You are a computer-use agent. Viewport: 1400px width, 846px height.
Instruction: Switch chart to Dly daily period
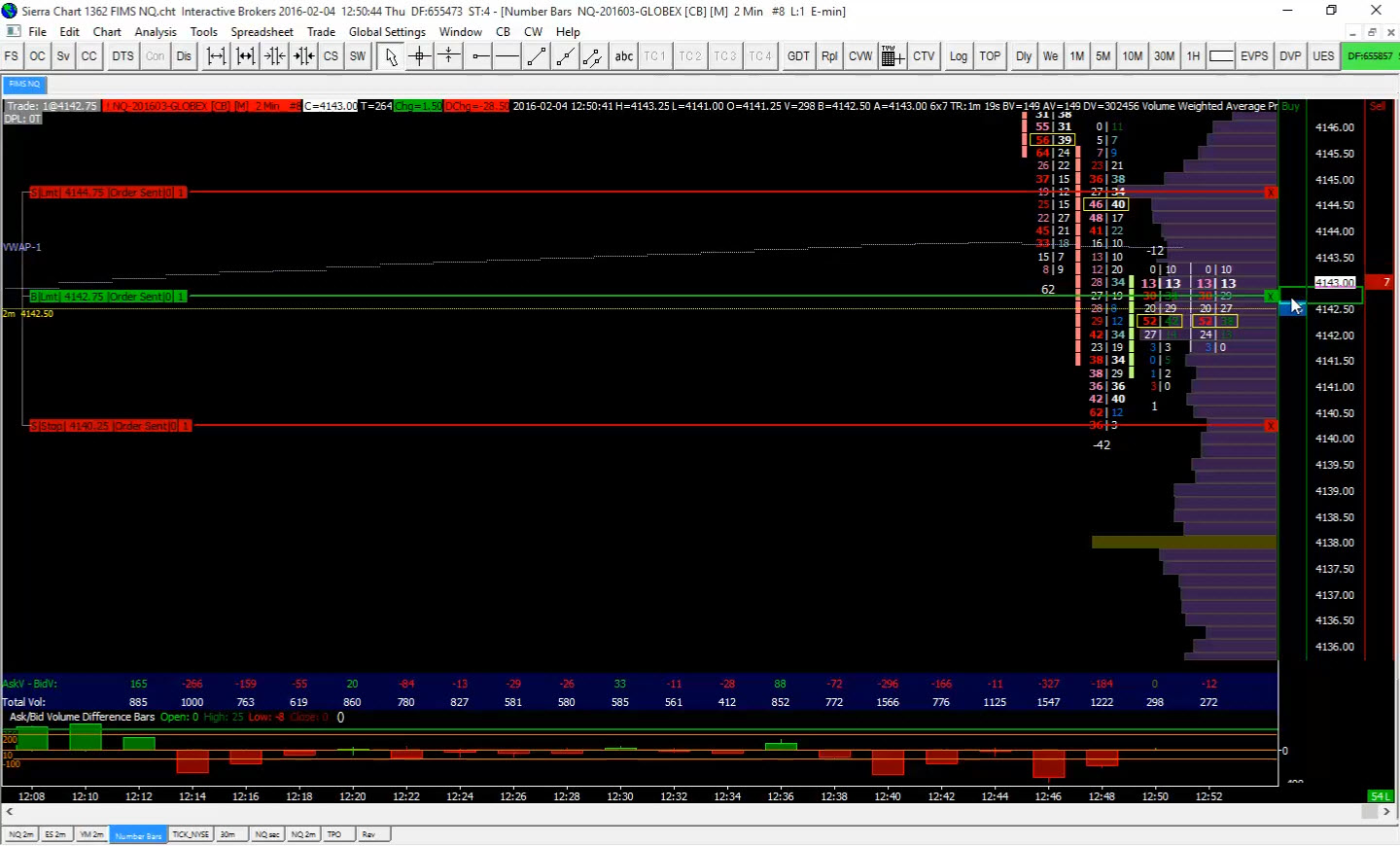1024,56
